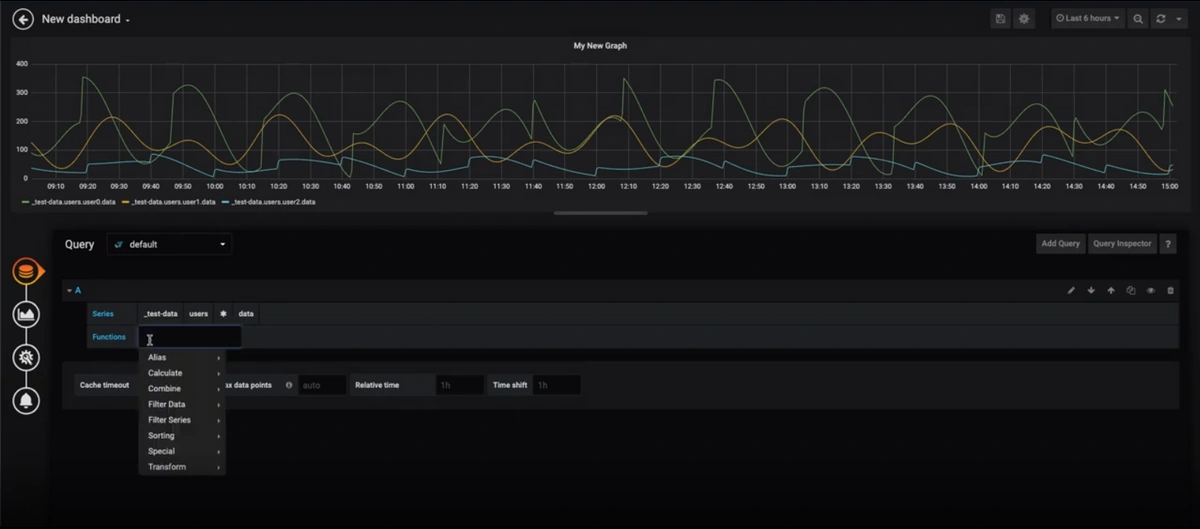Viewport: 1200px width, 529px height.
Task: Click the Add Query button
Action: point(1060,244)
